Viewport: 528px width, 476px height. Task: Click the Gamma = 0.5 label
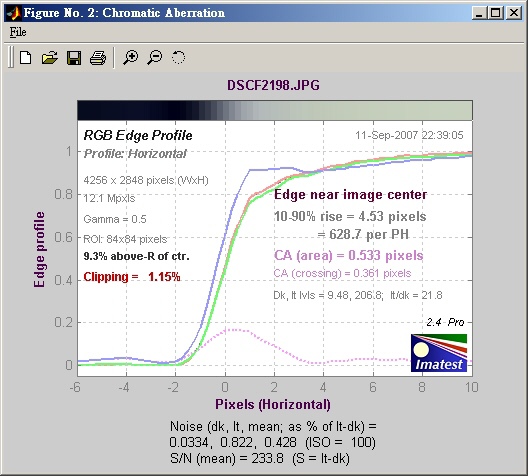point(115,219)
